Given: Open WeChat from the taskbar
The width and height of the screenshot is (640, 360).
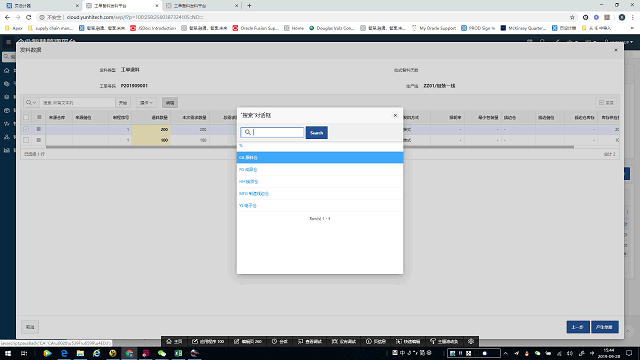Looking at the screenshot, I should [162, 353].
